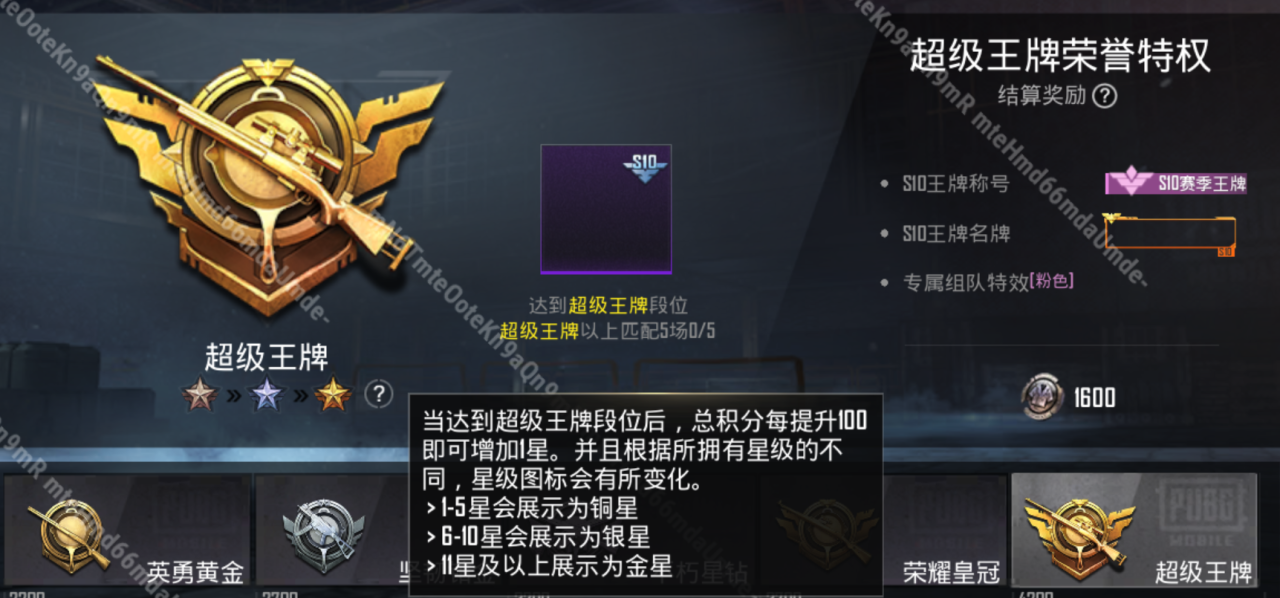The height and width of the screenshot is (598, 1280).
Task: Open star level help question mark
Action: 378,394
